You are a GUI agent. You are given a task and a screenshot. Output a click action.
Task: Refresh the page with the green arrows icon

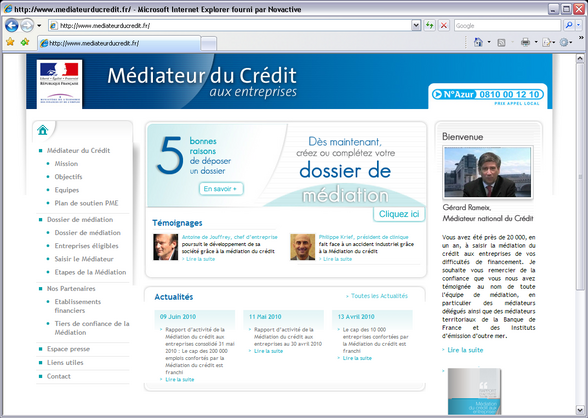coord(429,25)
